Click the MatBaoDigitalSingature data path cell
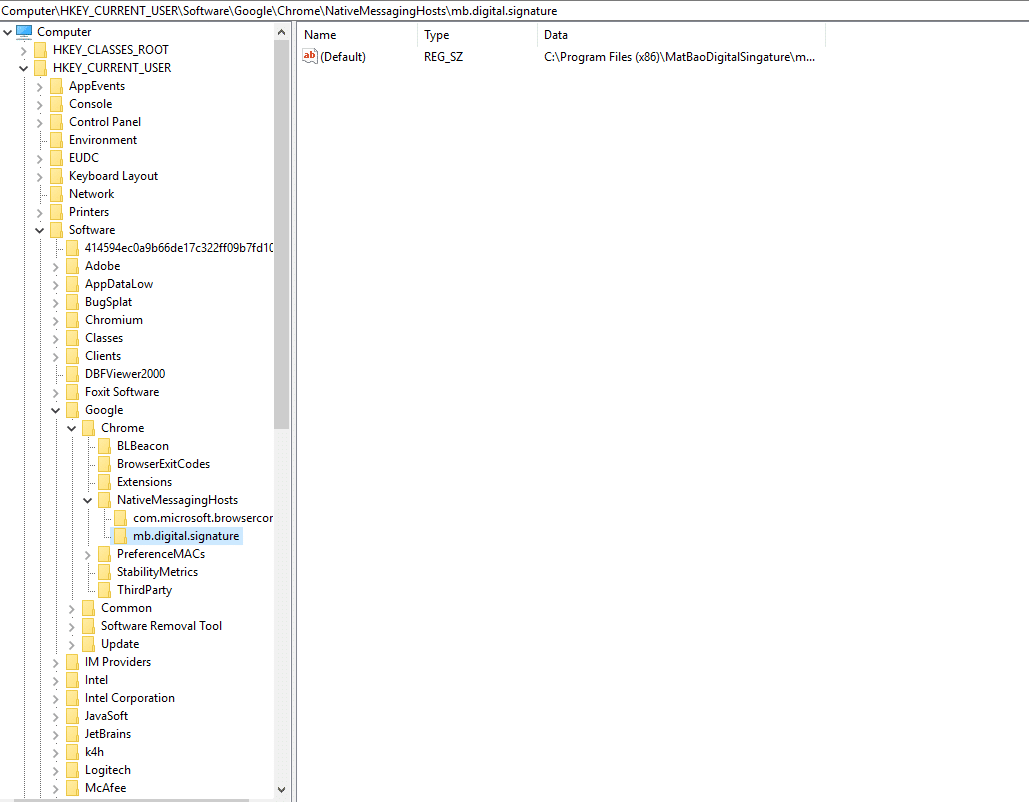The width and height of the screenshot is (1029, 802). pos(679,56)
